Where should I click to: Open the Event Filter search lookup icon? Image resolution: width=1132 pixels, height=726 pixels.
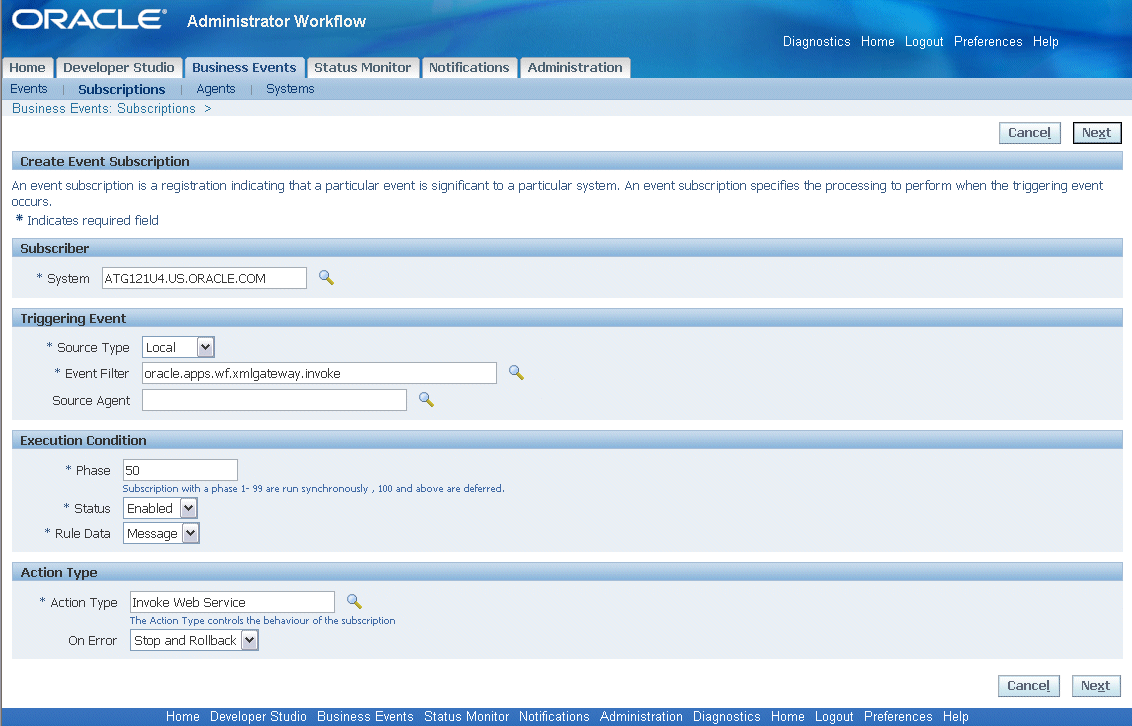(x=516, y=372)
